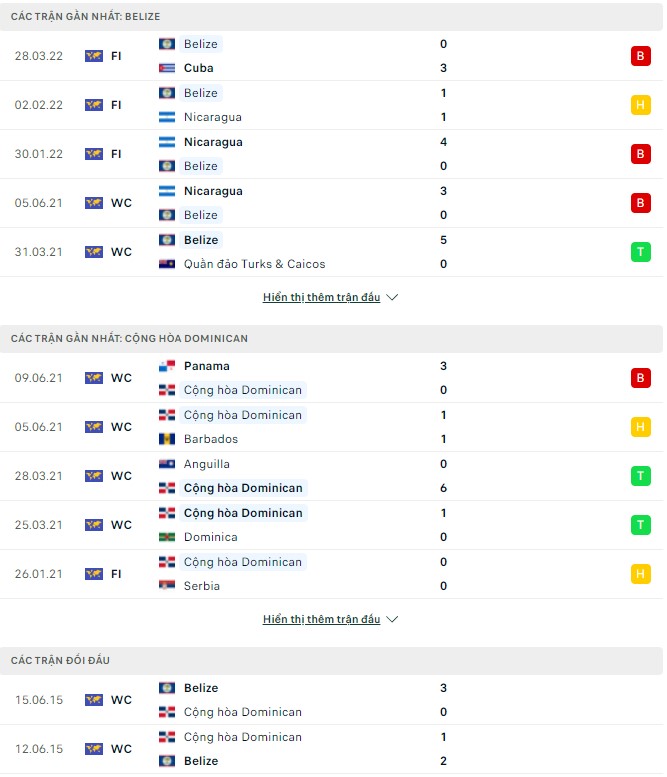Click the yellow H badge for 02.02.22 match
667x777 pixels.
[640, 105]
